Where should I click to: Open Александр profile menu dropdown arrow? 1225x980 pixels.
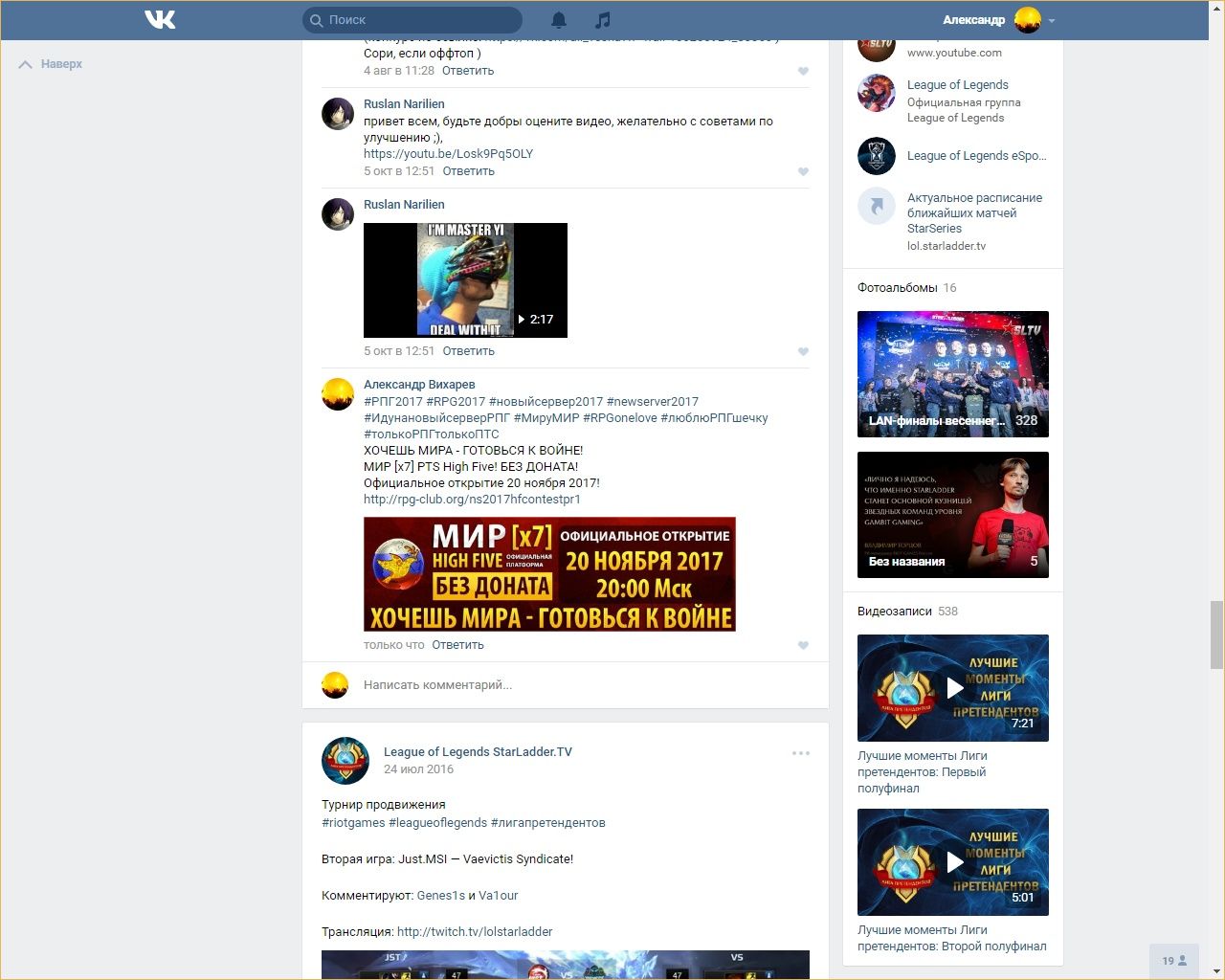pyautogui.click(x=1052, y=20)
